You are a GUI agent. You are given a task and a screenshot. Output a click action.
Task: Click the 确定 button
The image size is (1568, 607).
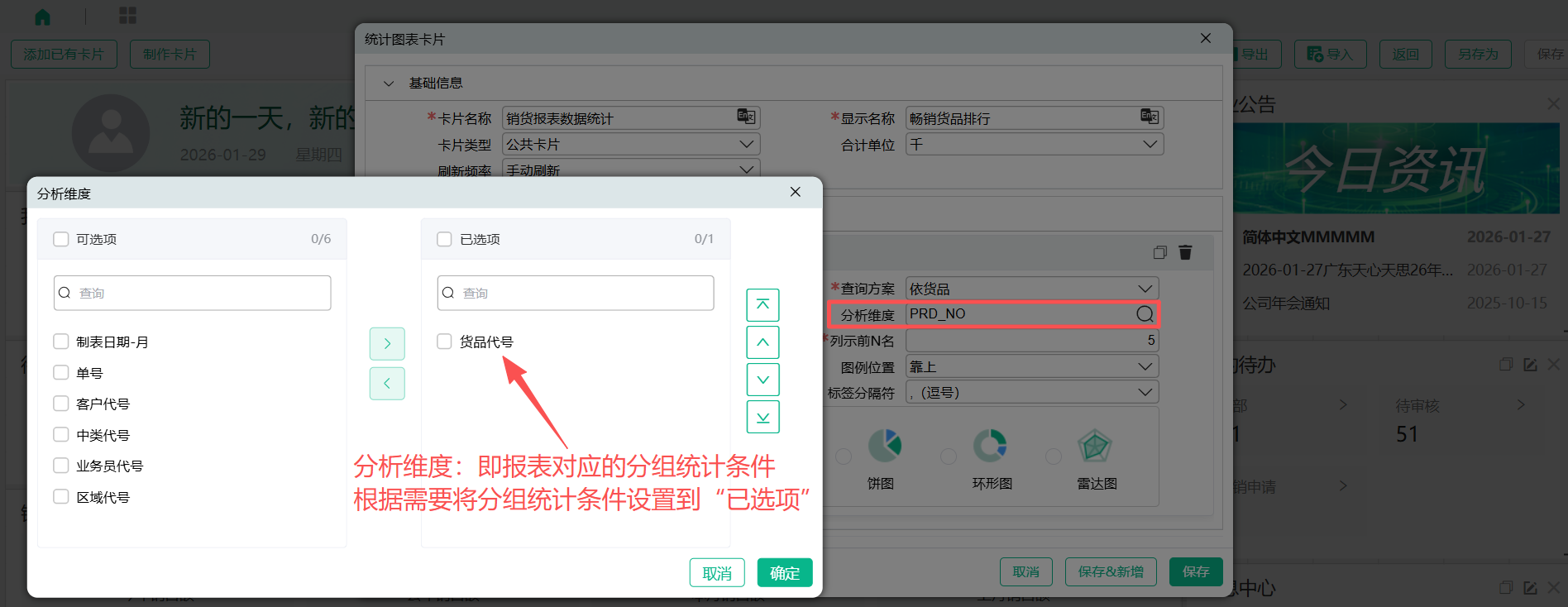[784, 573]
